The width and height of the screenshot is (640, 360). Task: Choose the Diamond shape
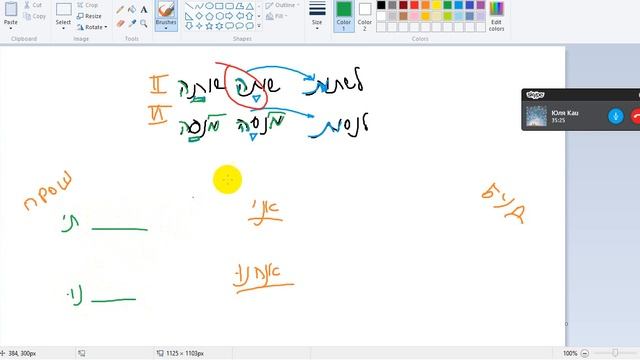199,16
